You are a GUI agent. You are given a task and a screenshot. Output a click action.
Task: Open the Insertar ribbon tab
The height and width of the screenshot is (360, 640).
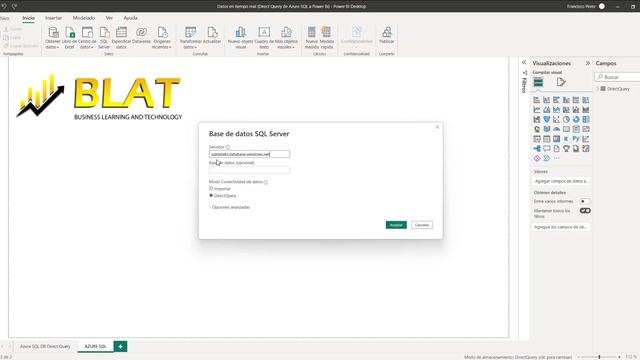[53, 18]
